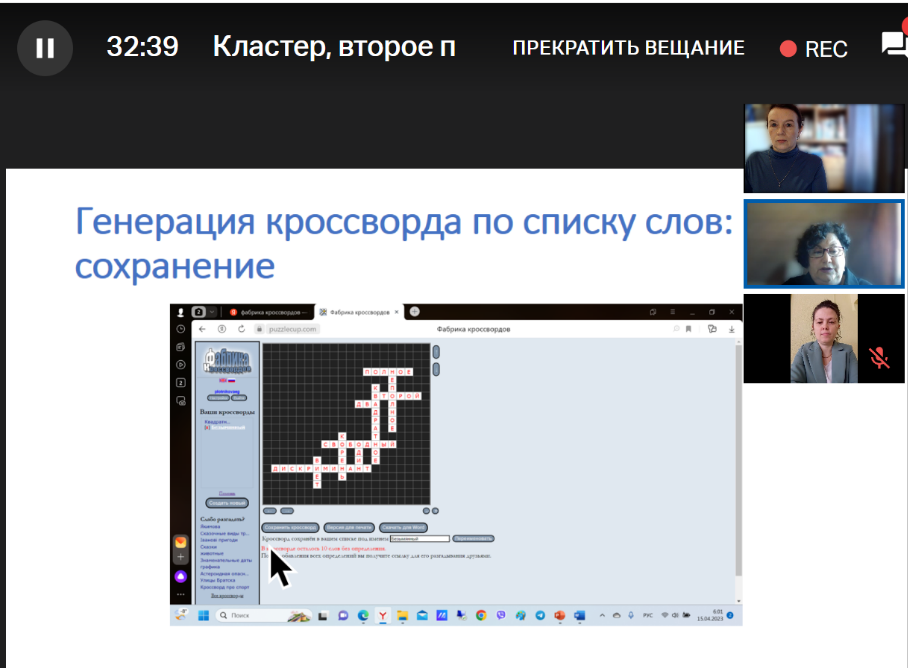Screen dimensions: 908x668
Task: Click the Google Chrome icon in taskbar
Action: (481, 615)
